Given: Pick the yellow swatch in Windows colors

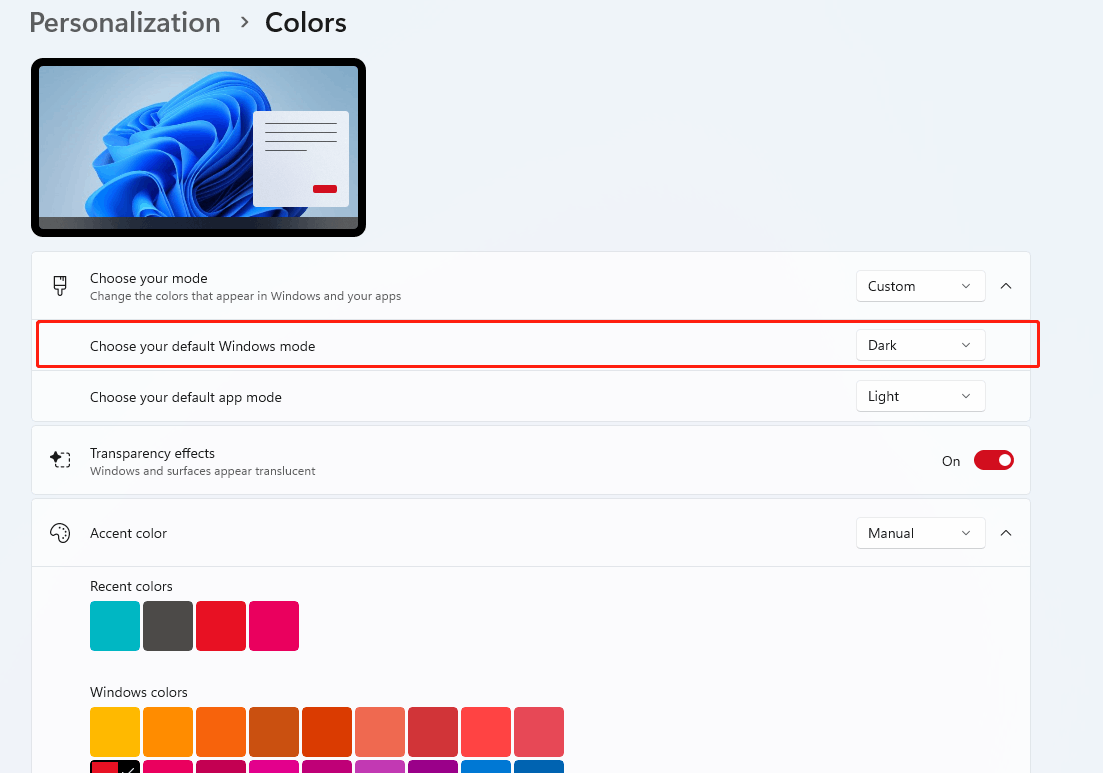Looking at the screenshot, I should click(x=114, y=731).
